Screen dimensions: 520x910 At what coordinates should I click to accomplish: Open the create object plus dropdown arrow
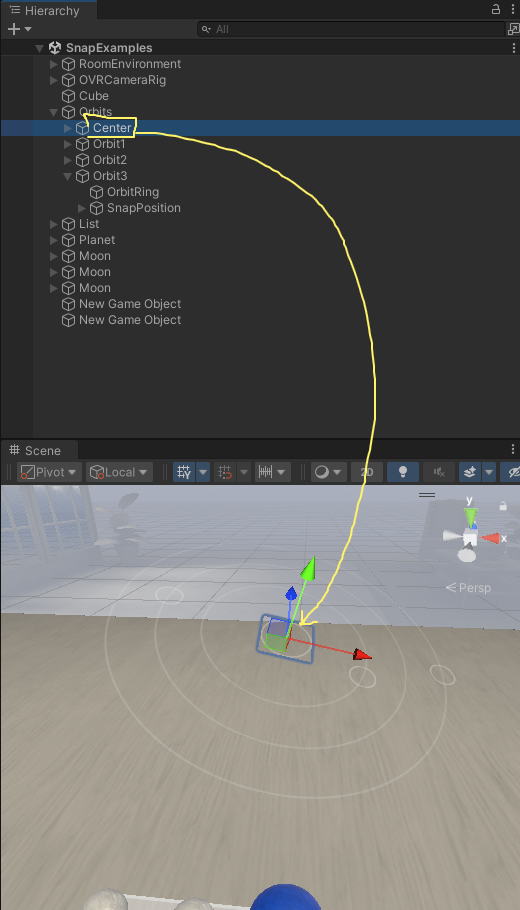tap(28, 29)
